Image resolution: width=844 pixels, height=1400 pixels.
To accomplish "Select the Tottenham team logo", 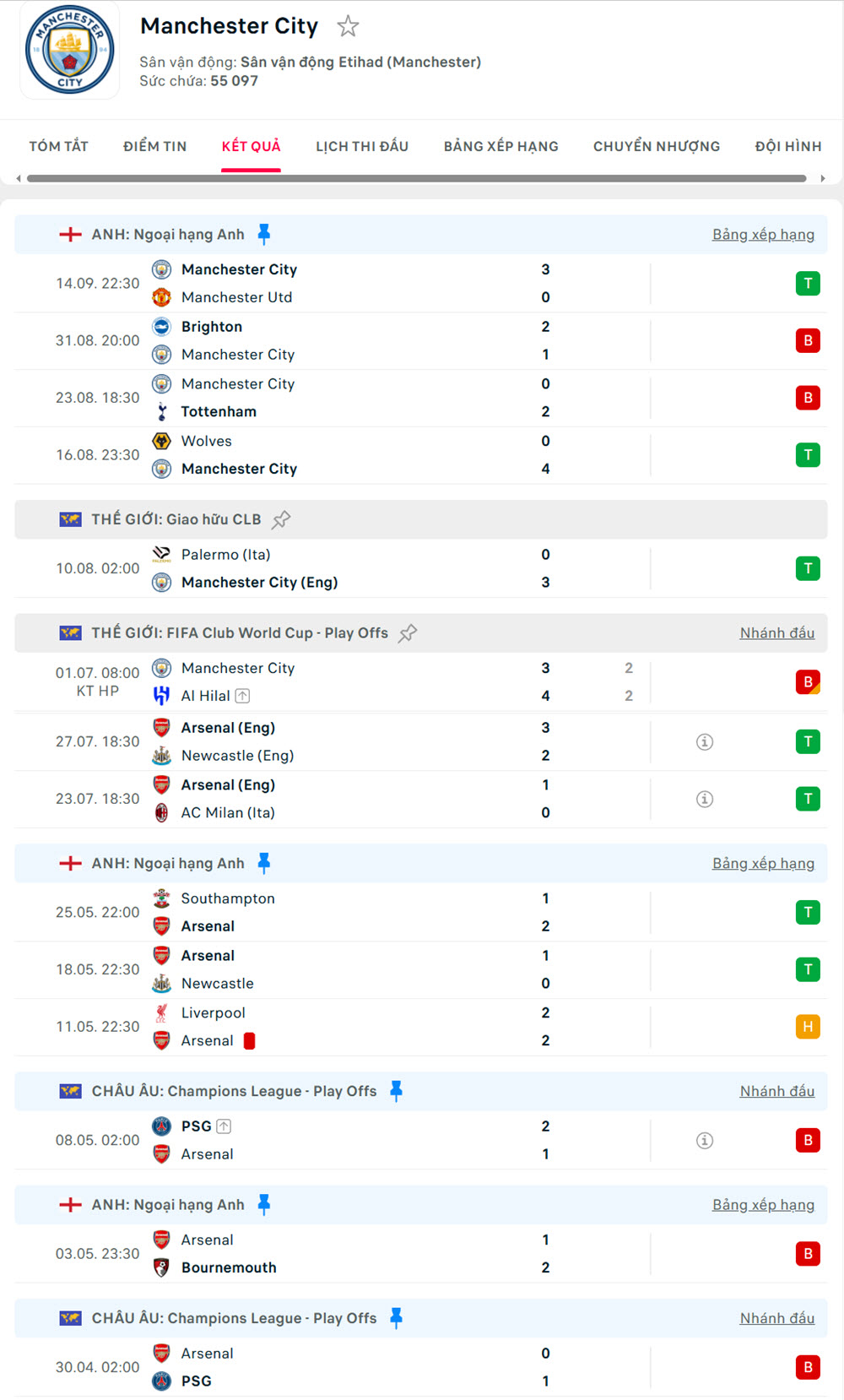I will coord(160,411).
